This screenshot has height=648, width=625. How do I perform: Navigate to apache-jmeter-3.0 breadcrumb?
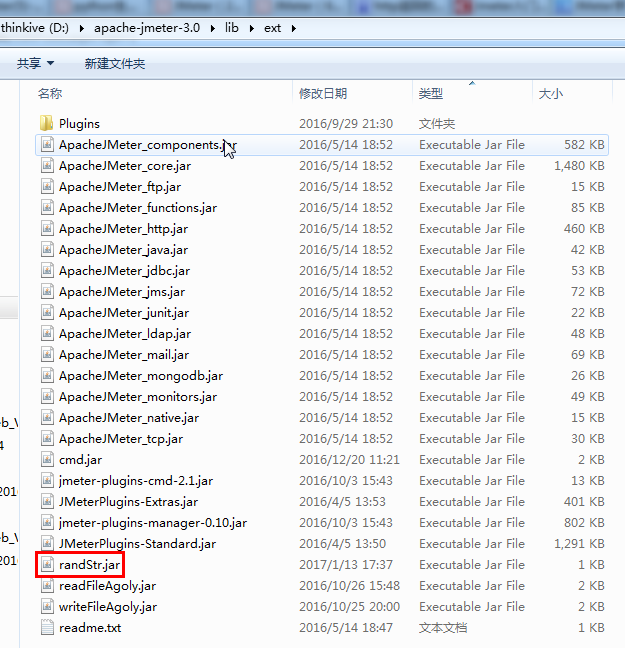[x=147, y=28]
